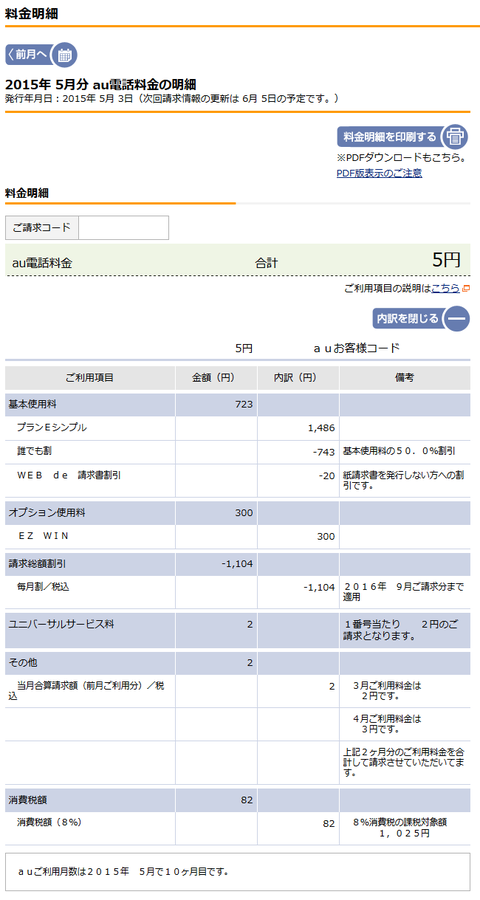480x900 pixels.
Task: Click the ご利用項目 column header
Action: (90, 378)
